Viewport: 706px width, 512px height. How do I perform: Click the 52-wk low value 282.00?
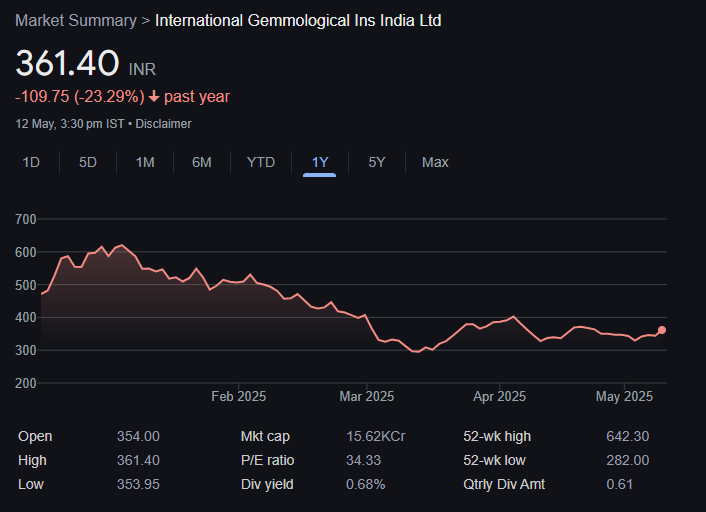click(628, 460)
